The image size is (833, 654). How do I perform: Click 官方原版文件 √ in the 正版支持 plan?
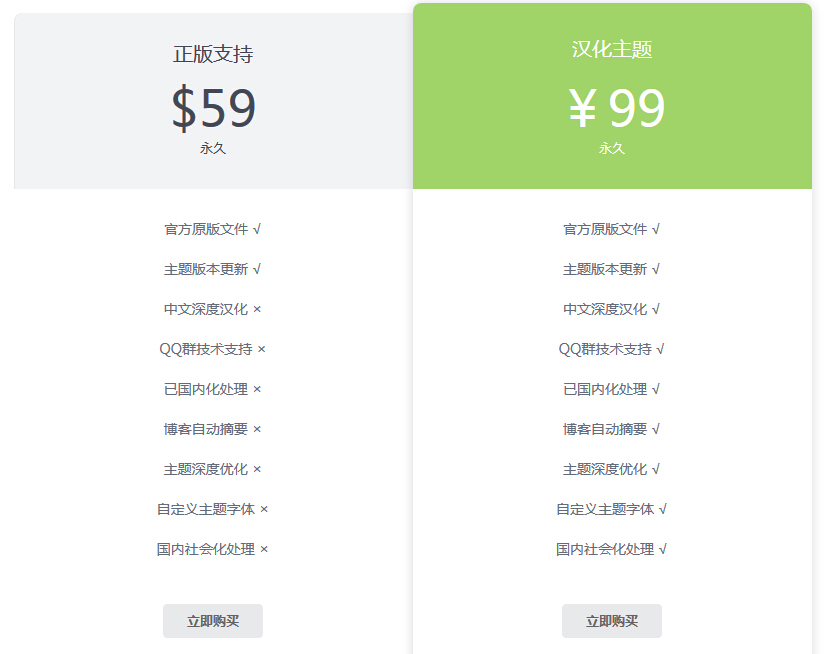[213, 229]
